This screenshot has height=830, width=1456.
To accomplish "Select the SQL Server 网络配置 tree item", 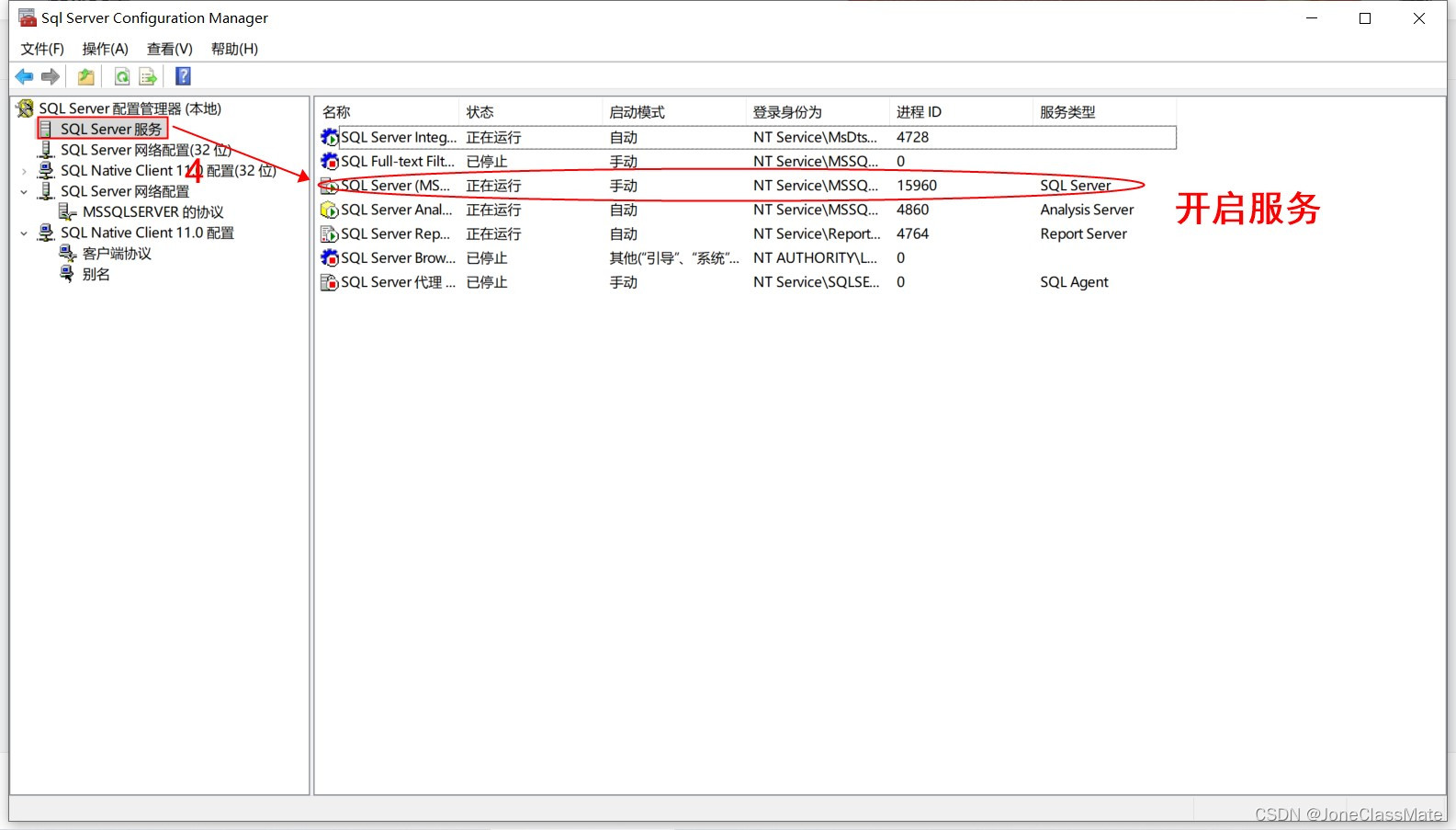I will pos(125,191).
